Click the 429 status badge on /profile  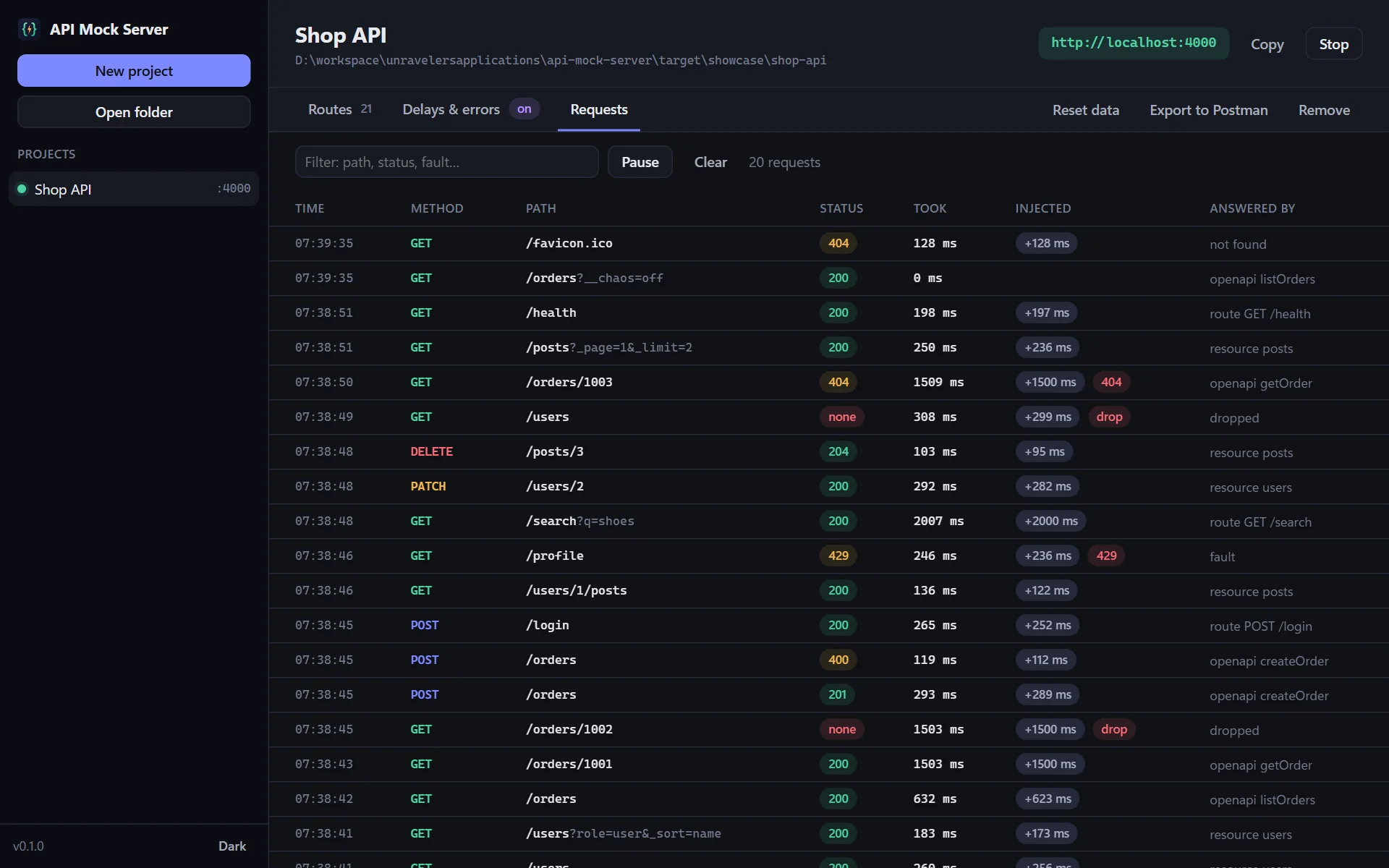[x=838, y=556]
